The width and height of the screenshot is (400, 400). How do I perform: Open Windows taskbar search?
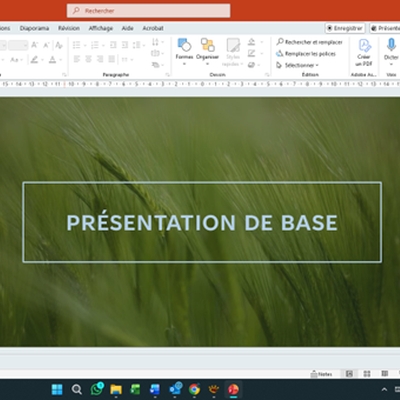[x=77, y=389]
